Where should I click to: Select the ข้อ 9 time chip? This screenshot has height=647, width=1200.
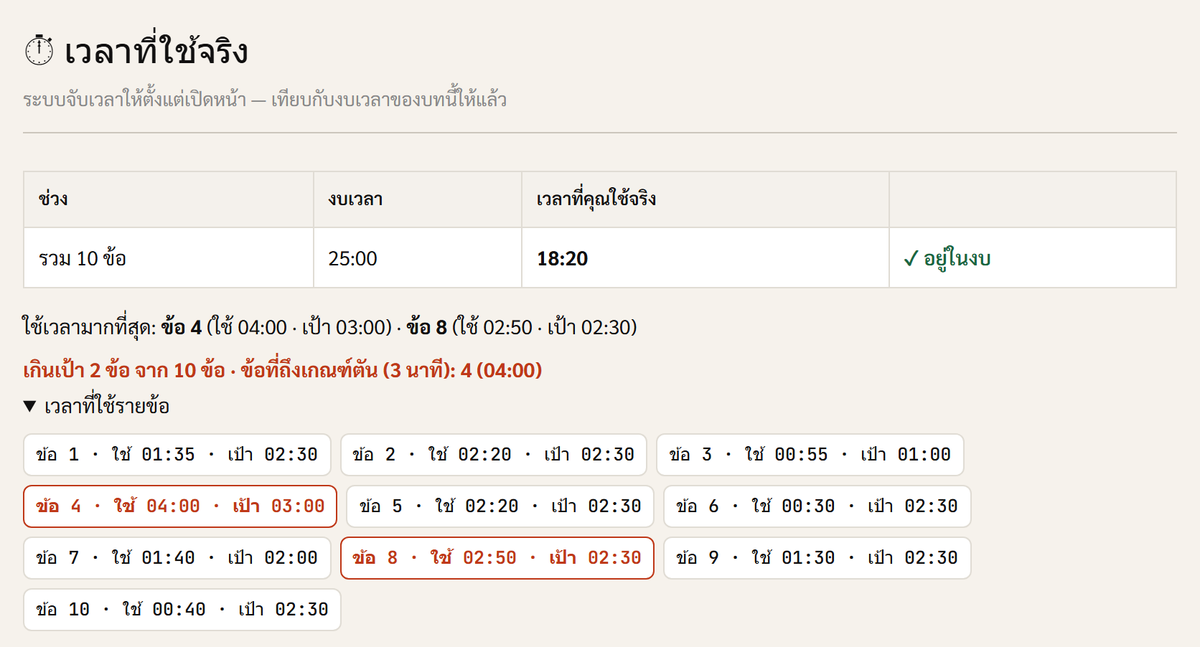817,558
